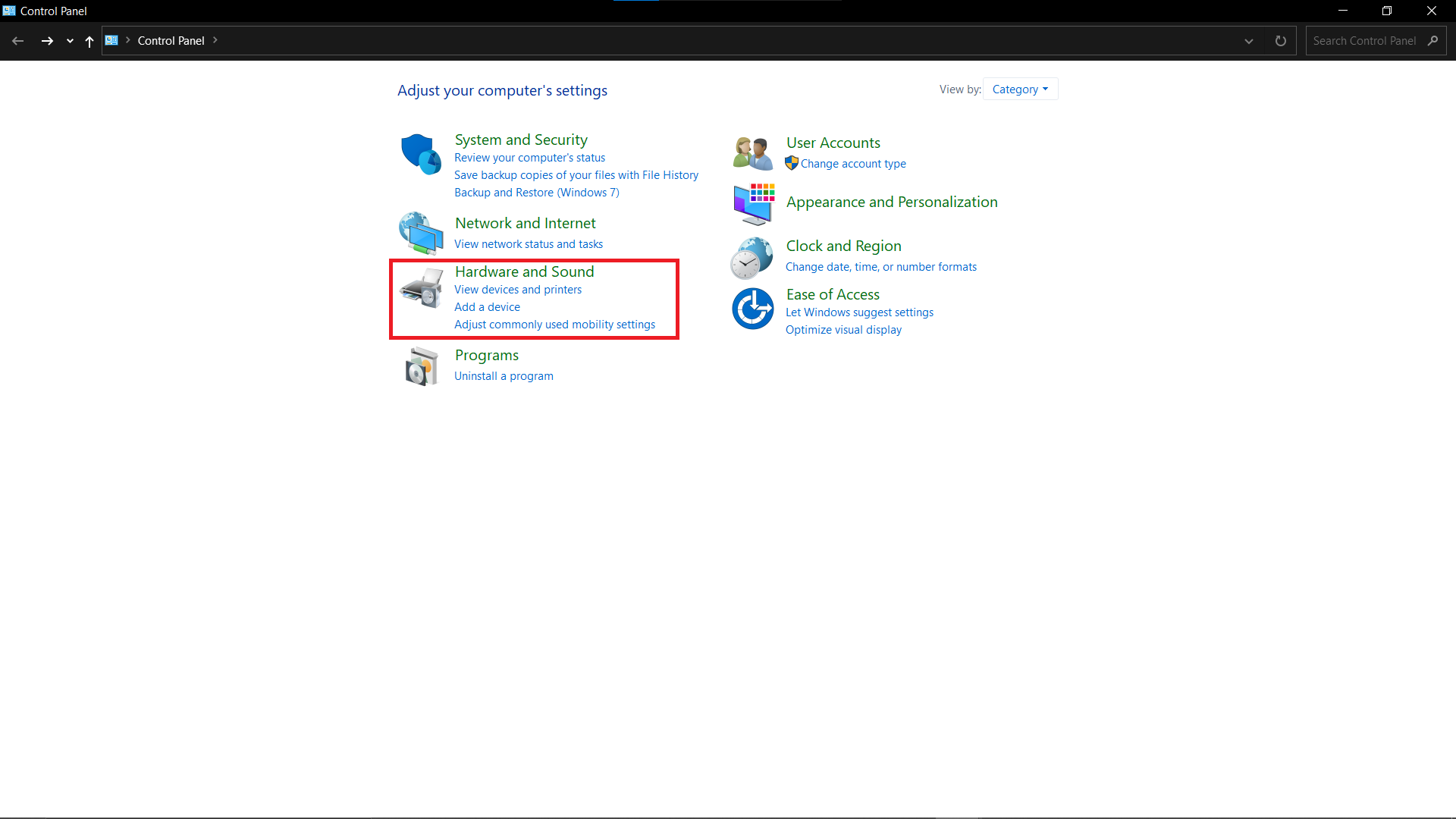The image size is (1456, 819).
Task: Click Change account type link
Action: [x=853, y=164]
